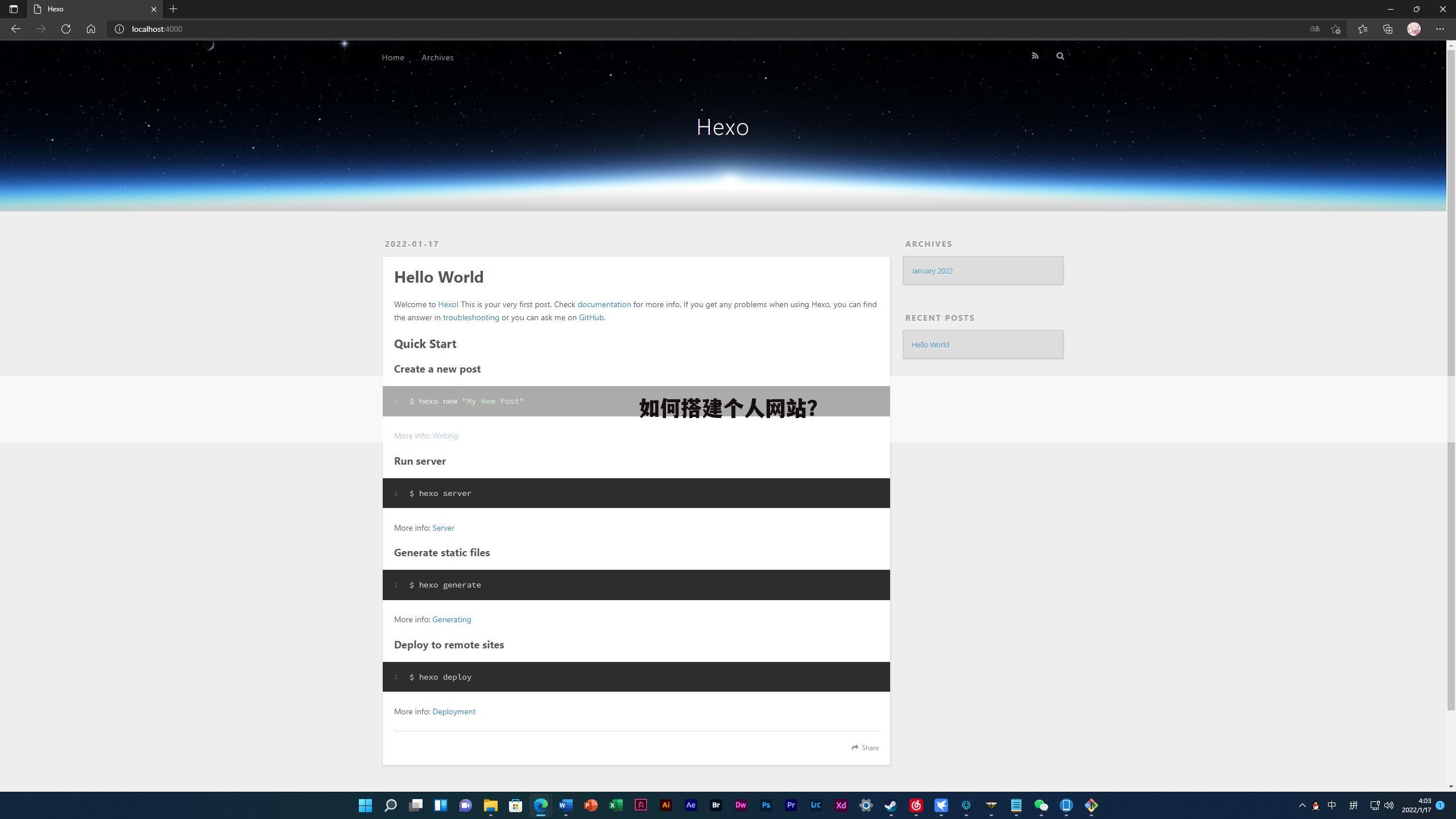Click the 'hexo server' code line
Viewport: 1456px width, 819px height.
440,493
